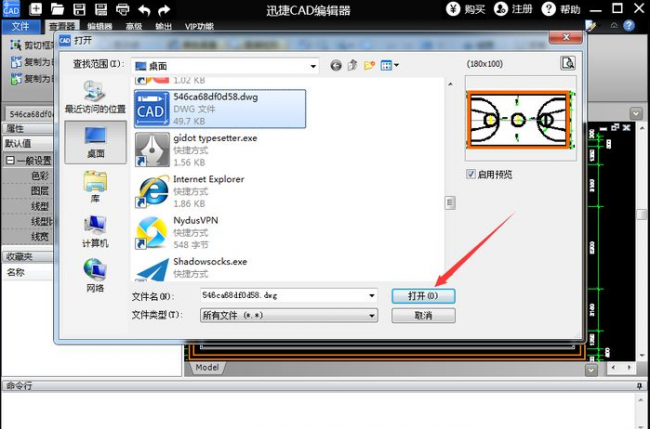This screenshot has width=650, height=429.
Task: Open the document tab list dropdown at right
Action: (x=635, y=113)
